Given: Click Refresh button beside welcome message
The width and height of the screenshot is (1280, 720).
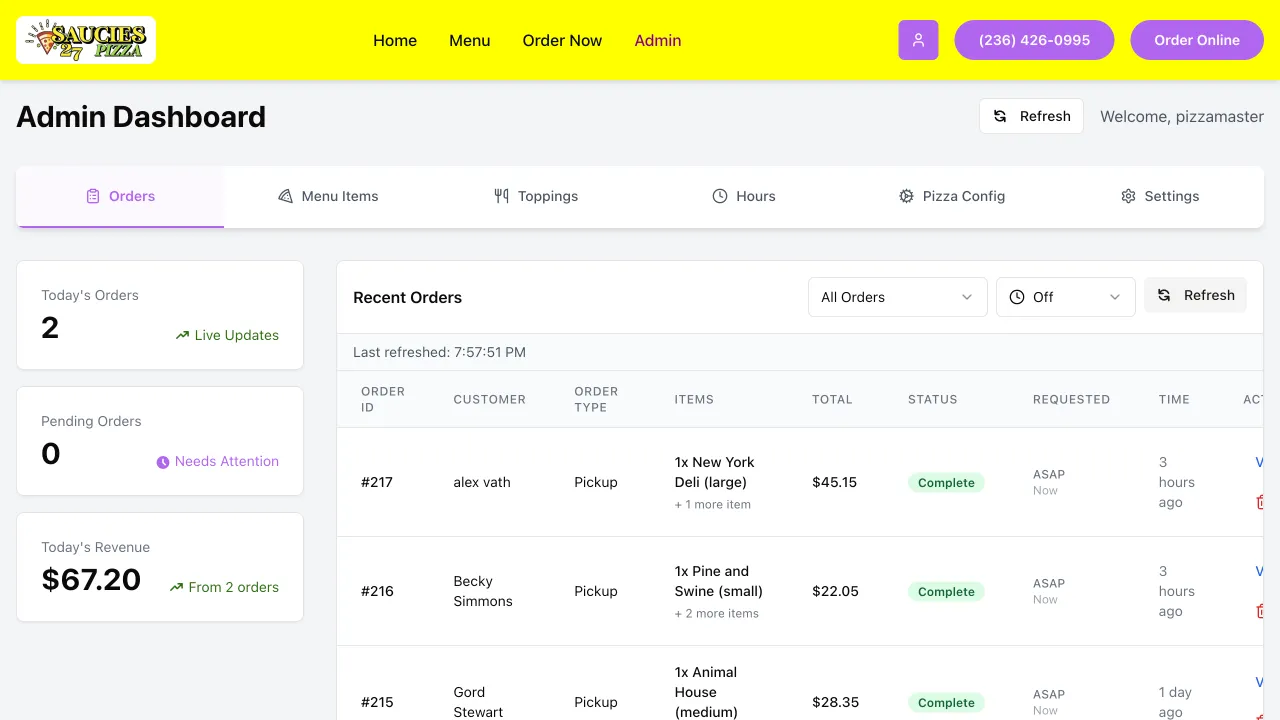Looking at the screenshot, I should (x=1031, y=116).
